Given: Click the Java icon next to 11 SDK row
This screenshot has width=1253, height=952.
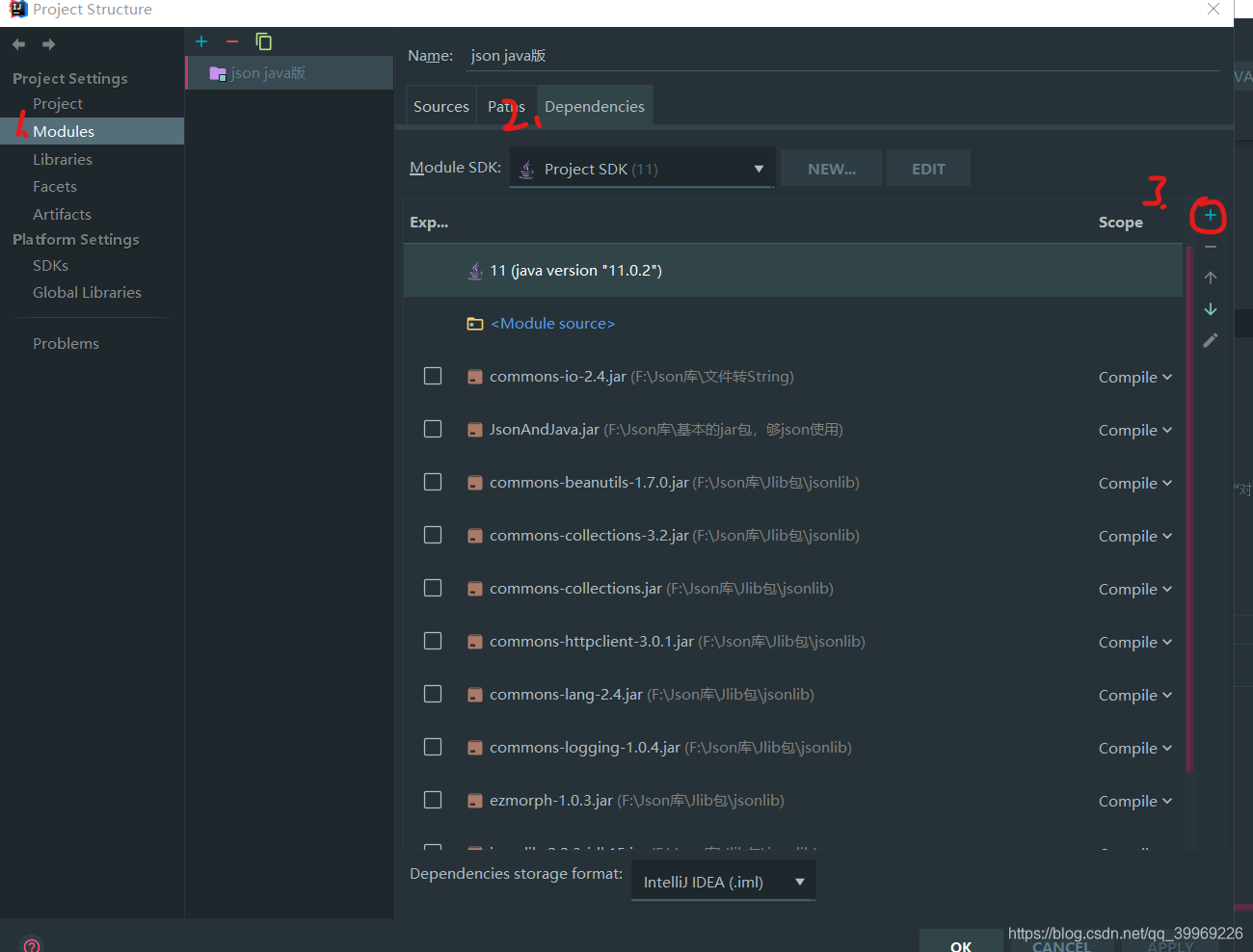Looking at the screenshot, I should [475, 271].
